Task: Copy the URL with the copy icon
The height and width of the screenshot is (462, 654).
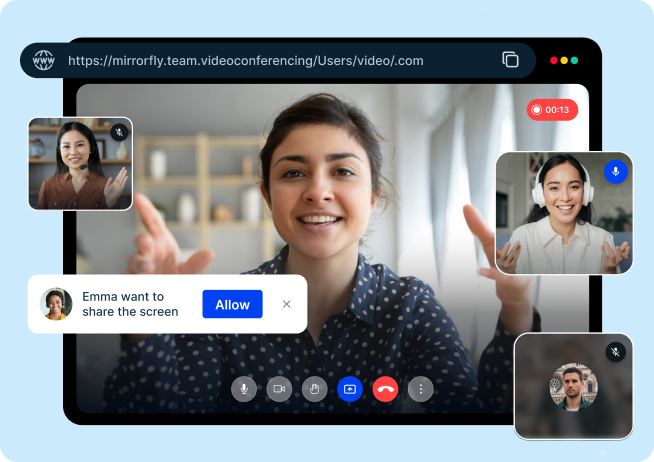Action: tap(510, 60)
